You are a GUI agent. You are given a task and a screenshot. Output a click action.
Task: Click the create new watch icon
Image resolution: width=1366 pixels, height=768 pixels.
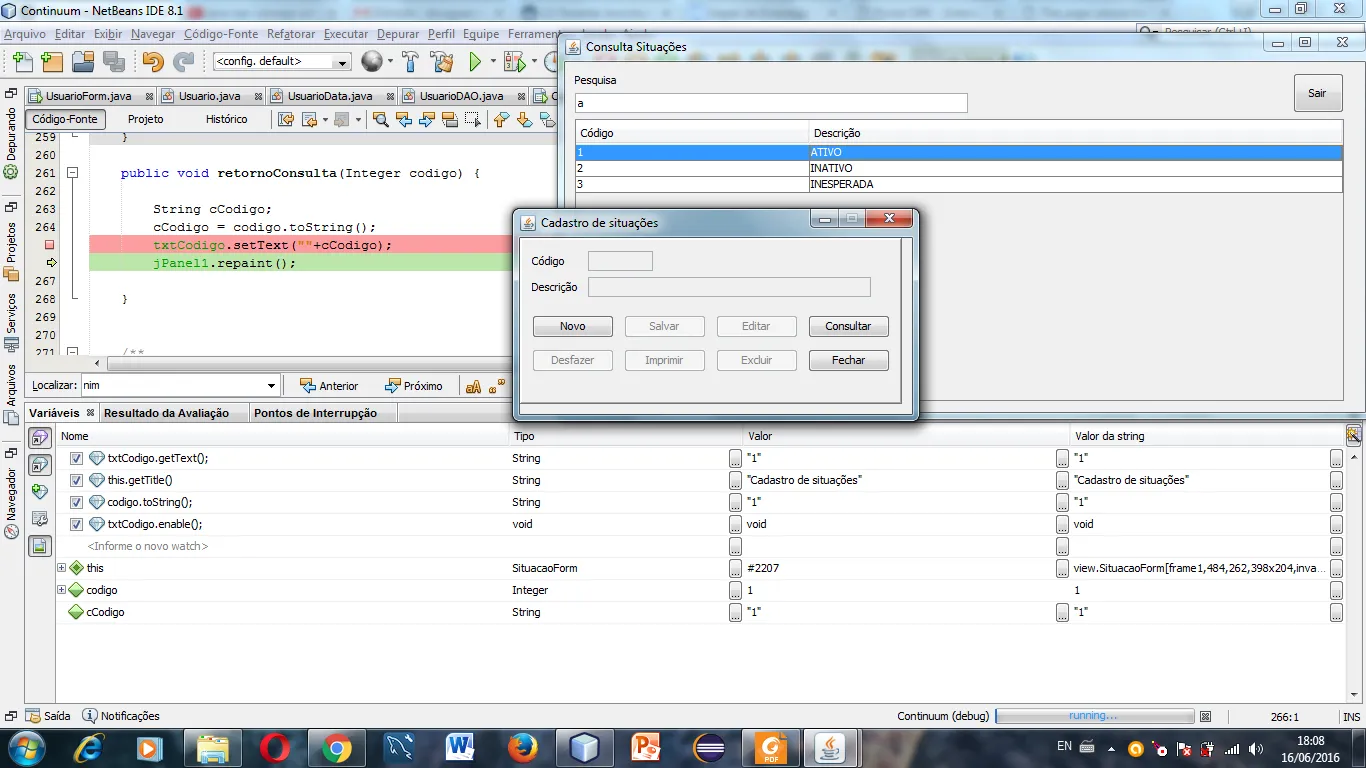[39, 491]
